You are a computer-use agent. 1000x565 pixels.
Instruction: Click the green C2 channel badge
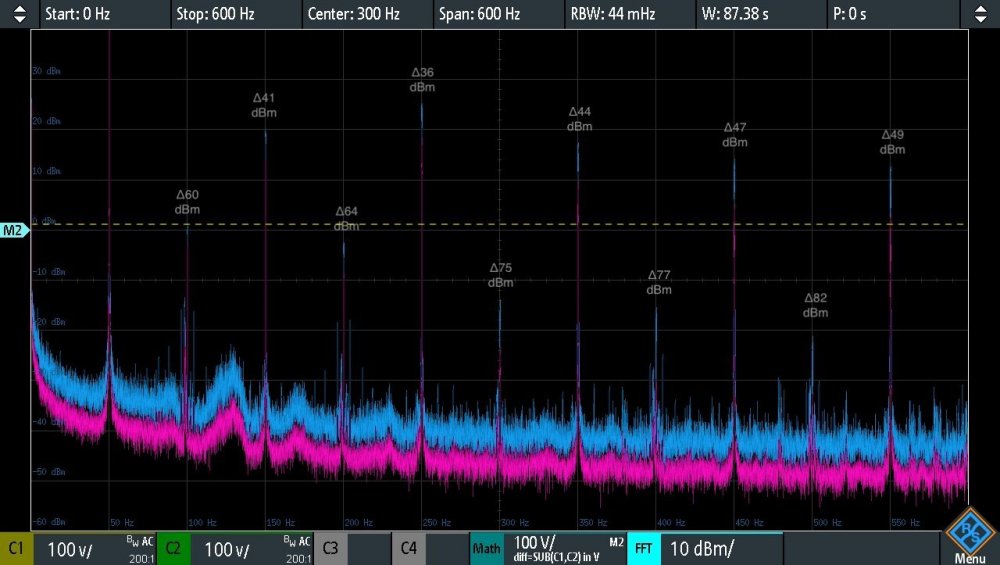tap(173, 549)
